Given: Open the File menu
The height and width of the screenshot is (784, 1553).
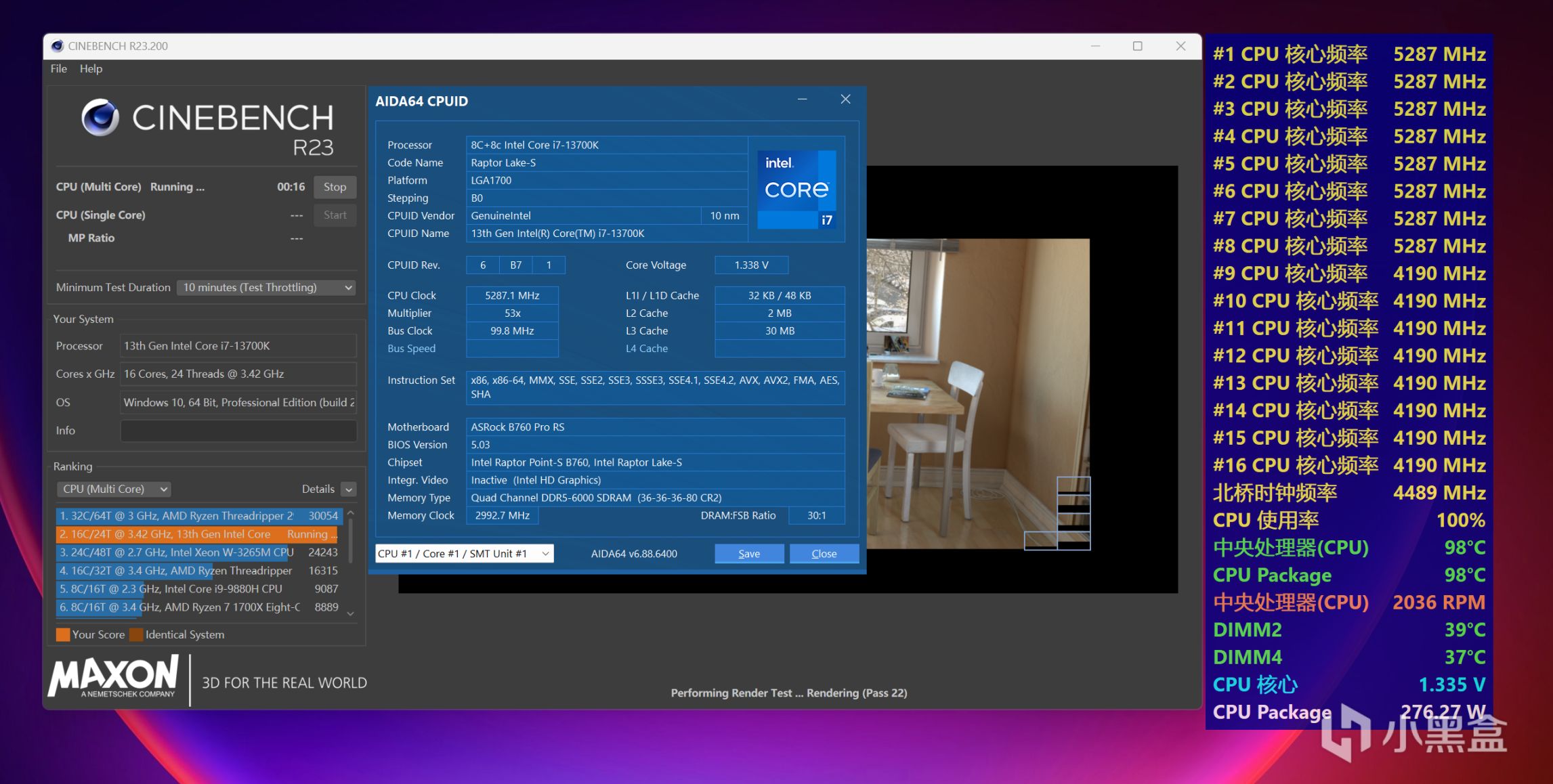Looking at the screenshot, I should point(59,68).
